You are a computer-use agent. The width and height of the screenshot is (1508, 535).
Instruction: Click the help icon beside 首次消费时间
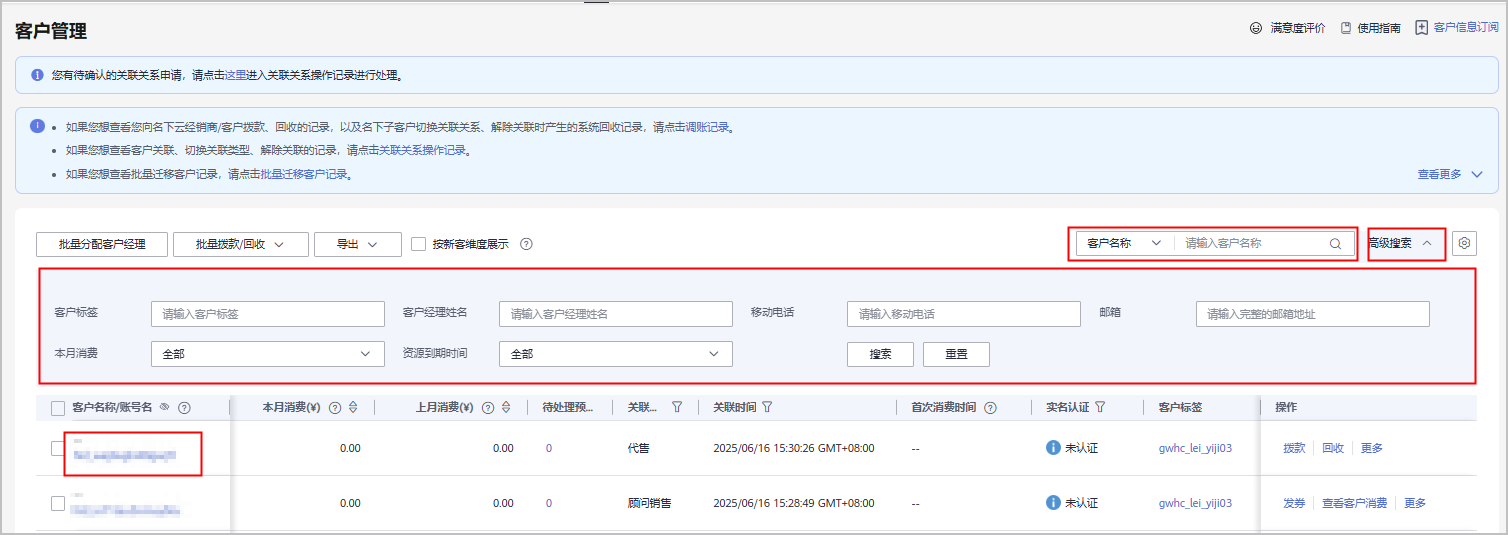990,407
